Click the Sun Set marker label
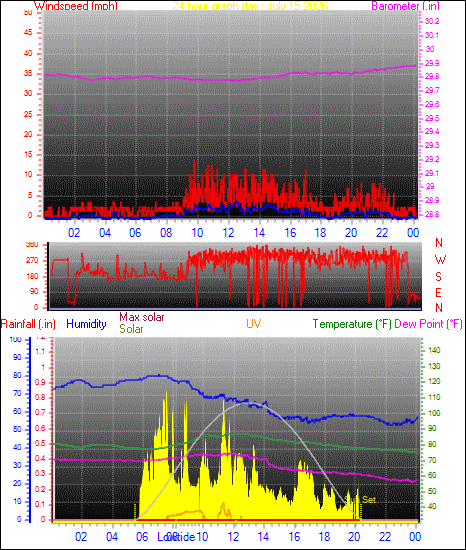This screenshot has width=466, height=550. tap(360, 499)
